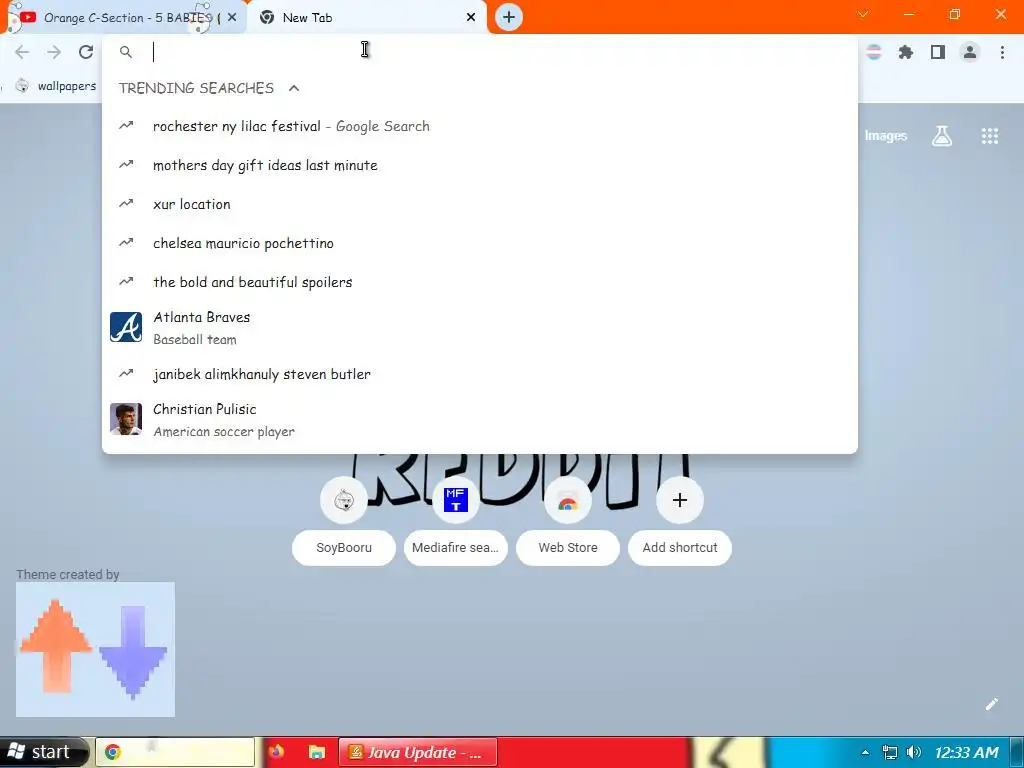The image size is (1024, 768).
Task: Select the rochester ny lilac festival suggestion
Action: click(x=479, y=126)
